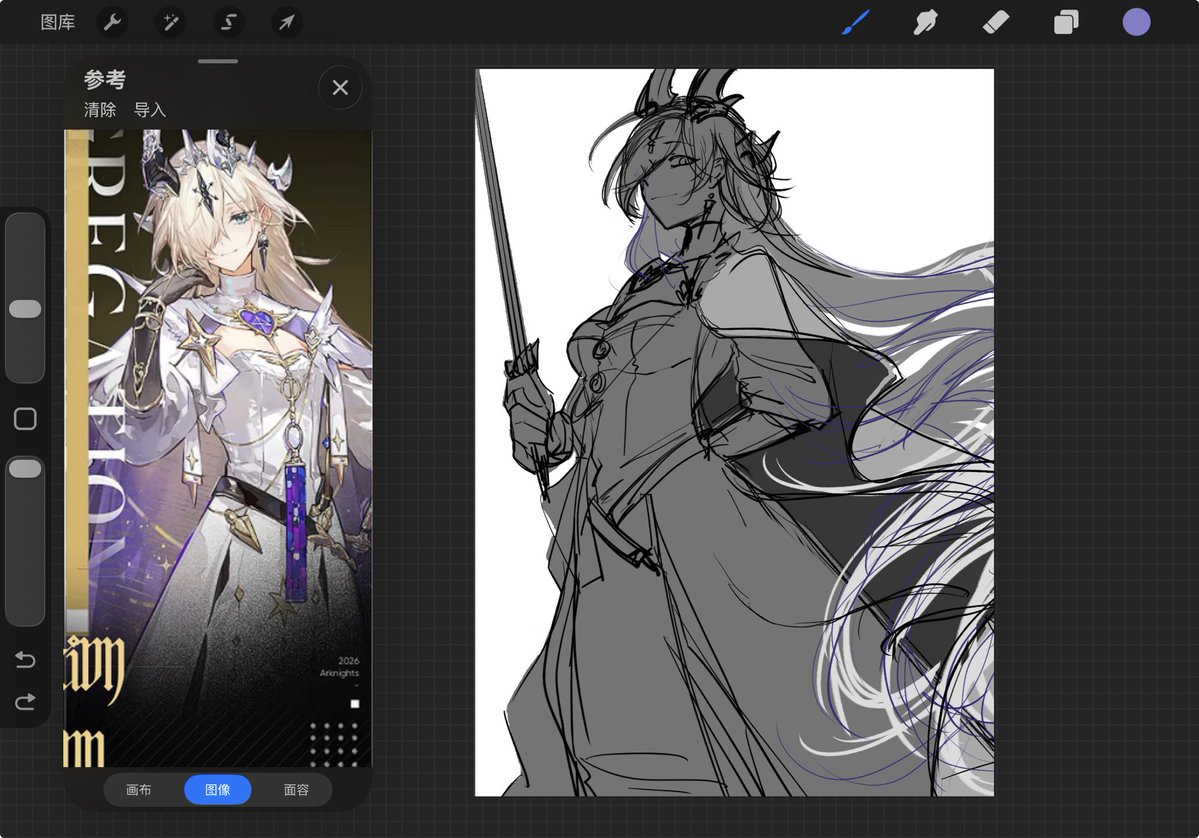This screenshot has height=838, width=1199.
Task: Close the 参考 reference panel
Action: 340,88
